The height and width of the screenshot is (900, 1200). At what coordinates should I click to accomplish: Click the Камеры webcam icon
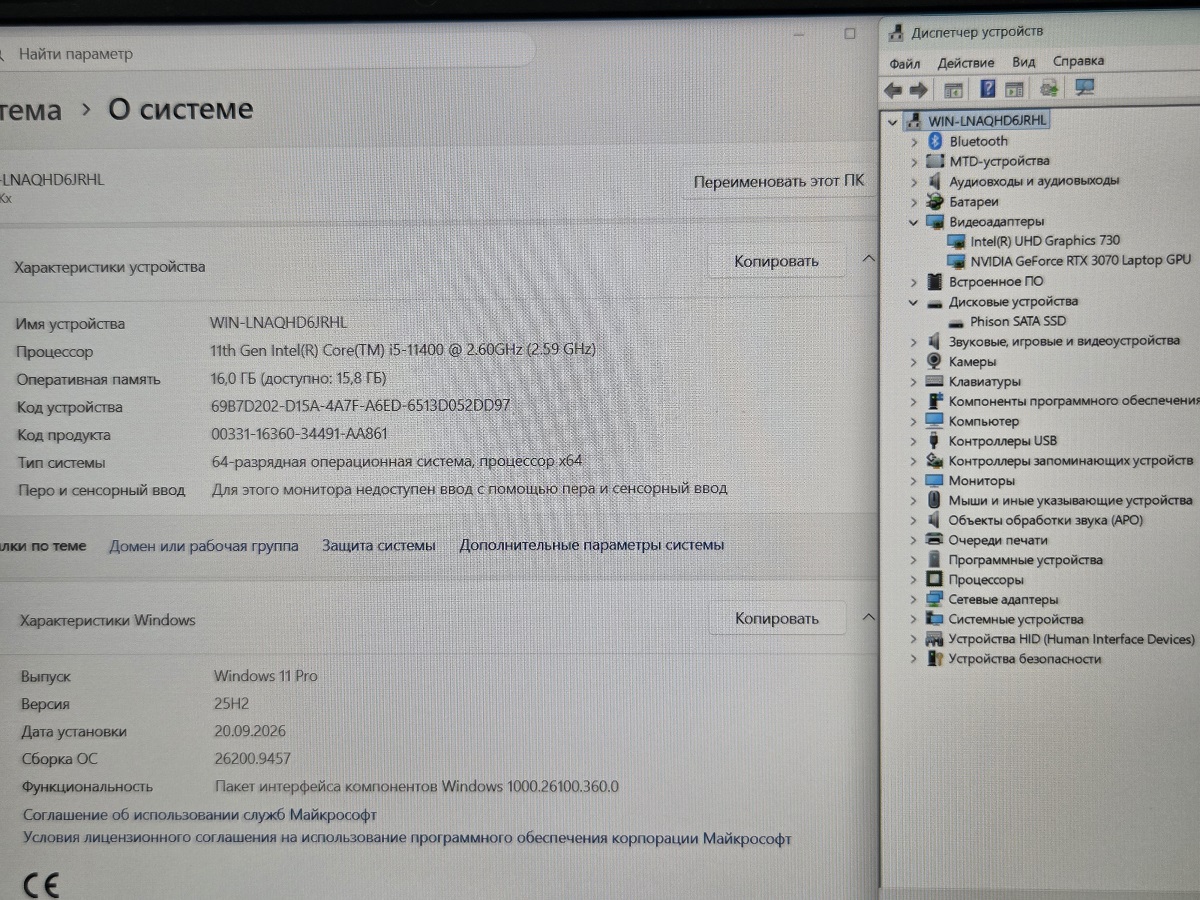(x=934, y=361)
